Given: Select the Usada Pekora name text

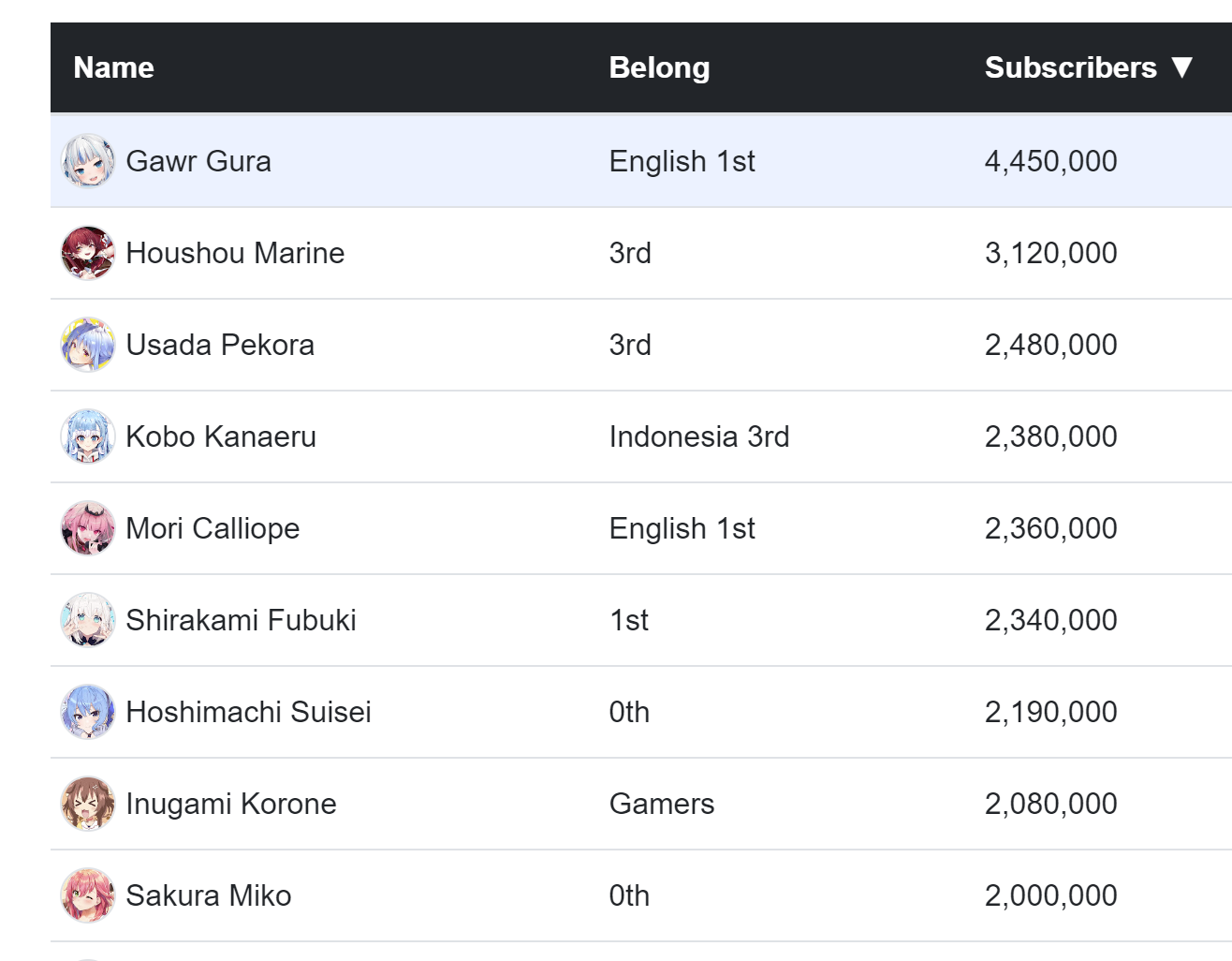Looking at the screenshot, I should click(220, 345).
